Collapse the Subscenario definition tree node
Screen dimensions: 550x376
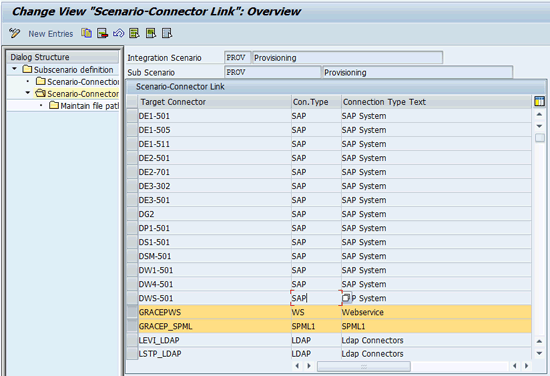(14, 69)
